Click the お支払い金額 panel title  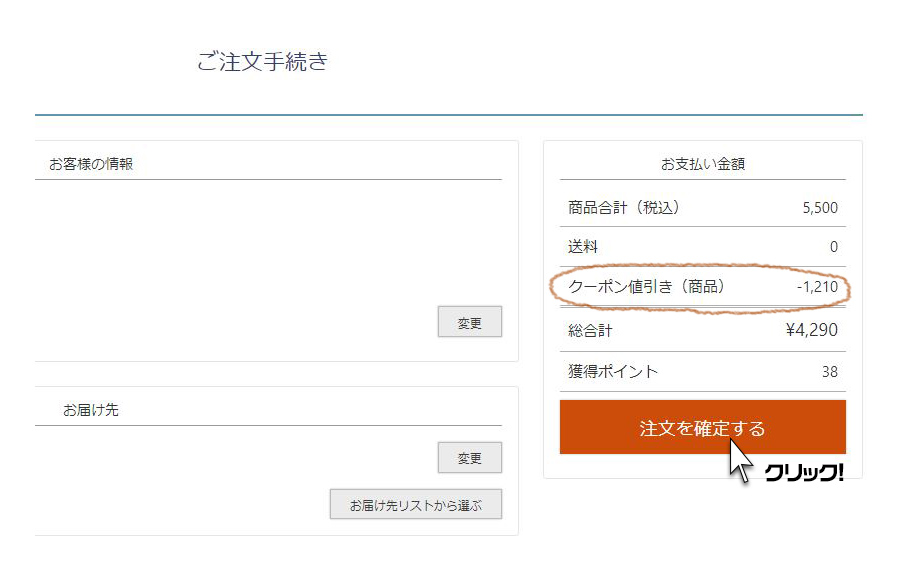coord(703,164)
